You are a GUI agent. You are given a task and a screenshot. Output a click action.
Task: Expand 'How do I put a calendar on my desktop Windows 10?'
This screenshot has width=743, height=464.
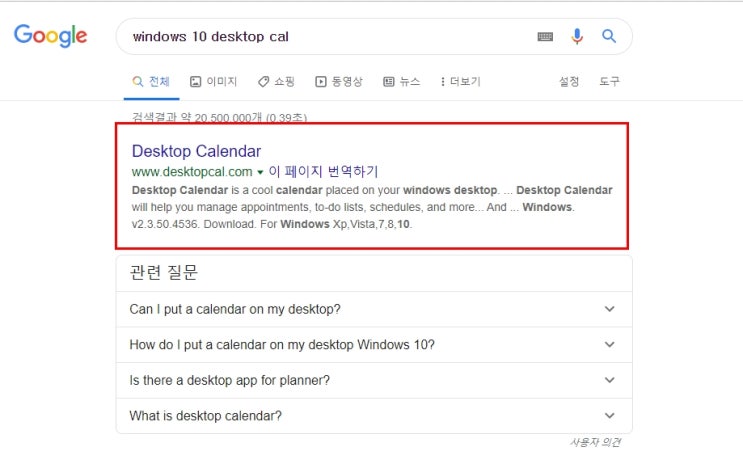(374, 345)
